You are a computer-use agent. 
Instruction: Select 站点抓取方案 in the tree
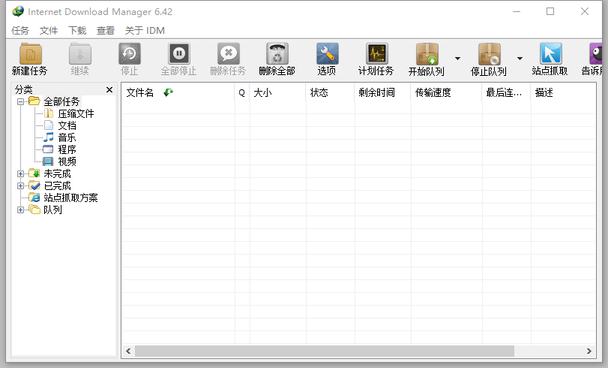tap(71, 198)
